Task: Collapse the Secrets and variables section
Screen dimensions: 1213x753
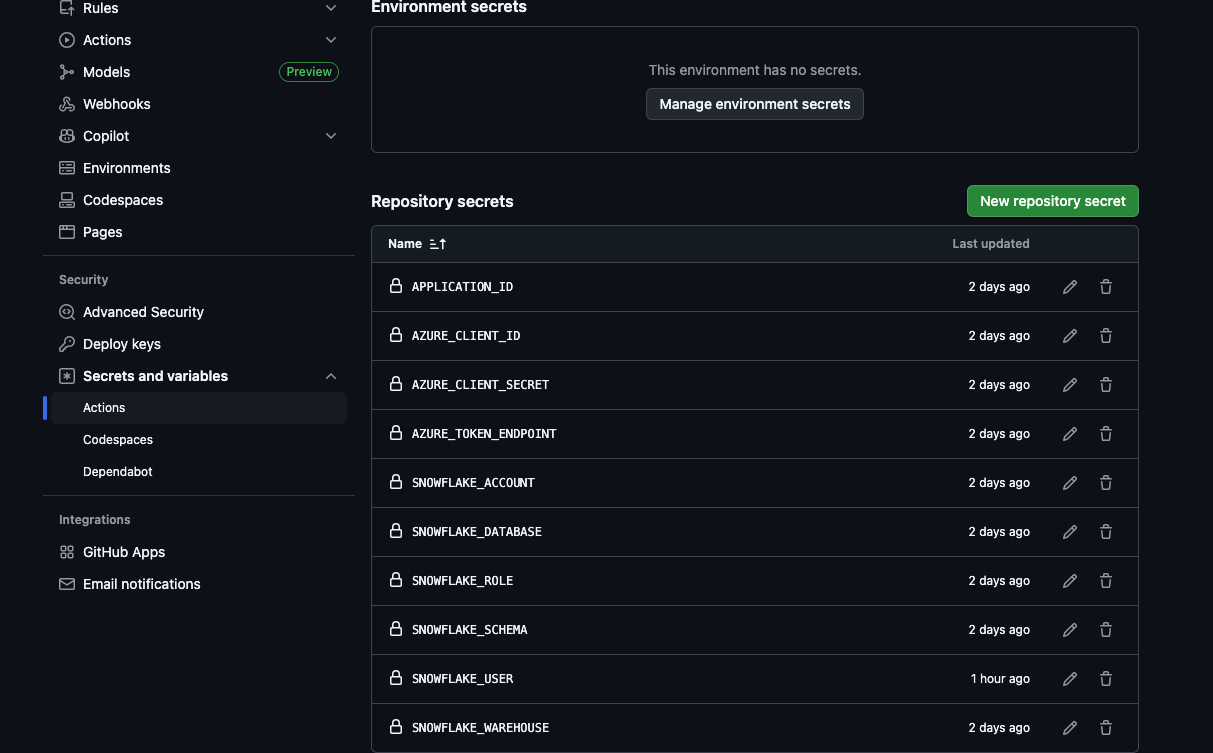Action: click(331, 376)
